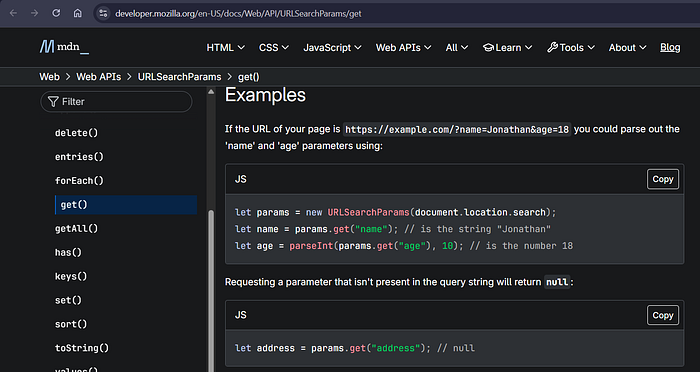Click the filter funnel icon
The width and height of the screenshot is (700, 372).
(x=53, y=102)
